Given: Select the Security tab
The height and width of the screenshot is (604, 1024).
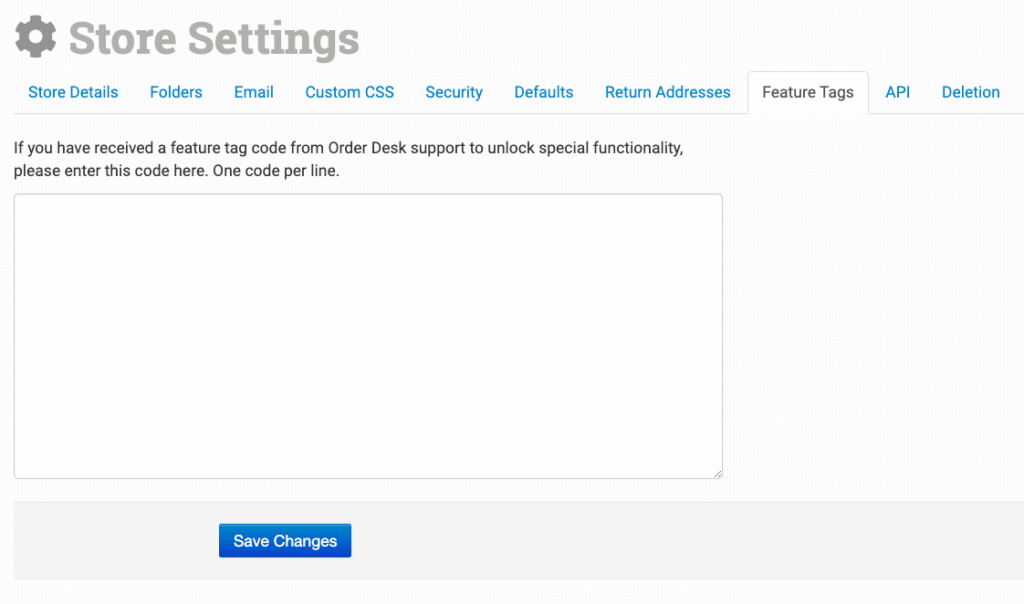Looking at the screenshot, I should [x=454, y=92].
